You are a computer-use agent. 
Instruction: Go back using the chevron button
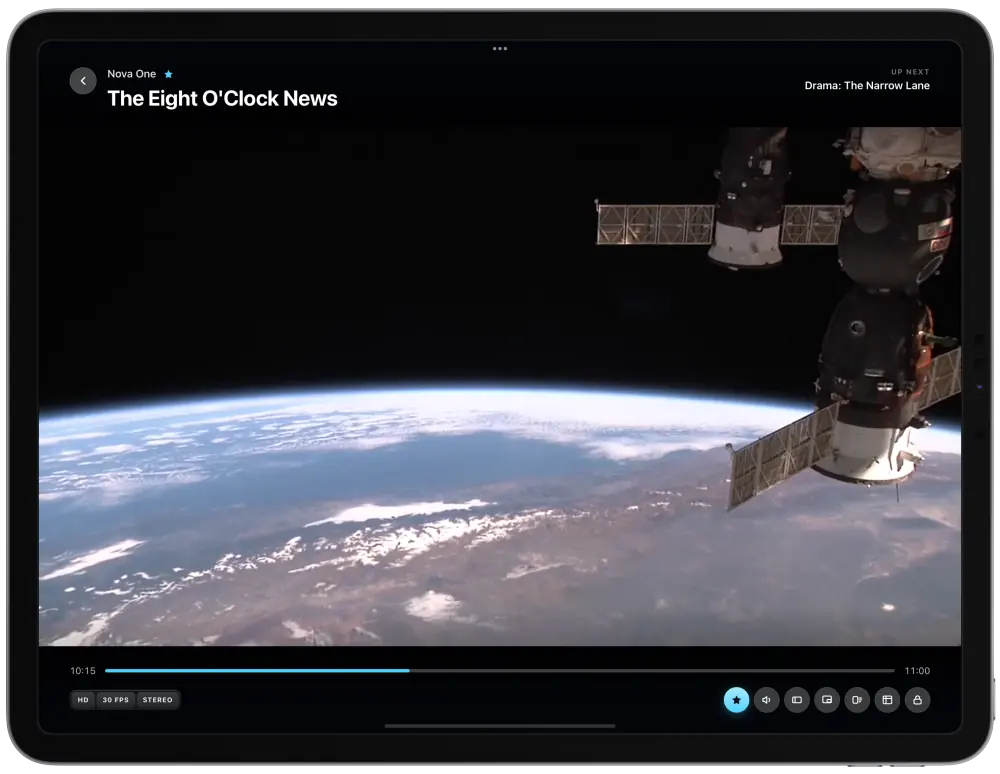pos(83,81)
